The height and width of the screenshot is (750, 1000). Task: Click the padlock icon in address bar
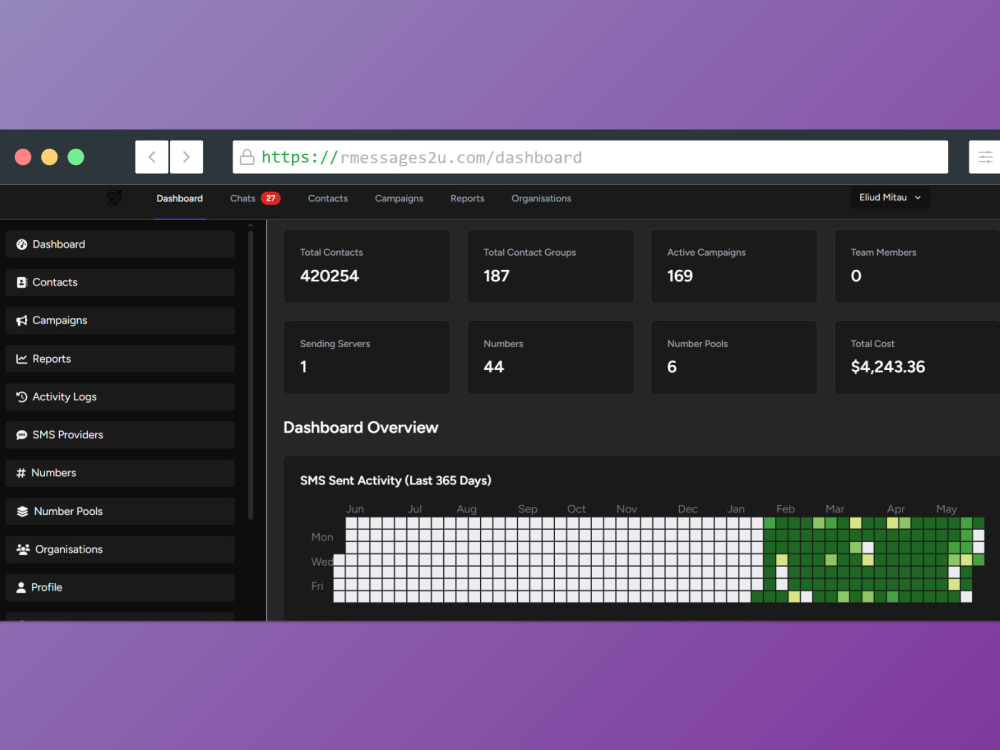(x=247, y=157)
